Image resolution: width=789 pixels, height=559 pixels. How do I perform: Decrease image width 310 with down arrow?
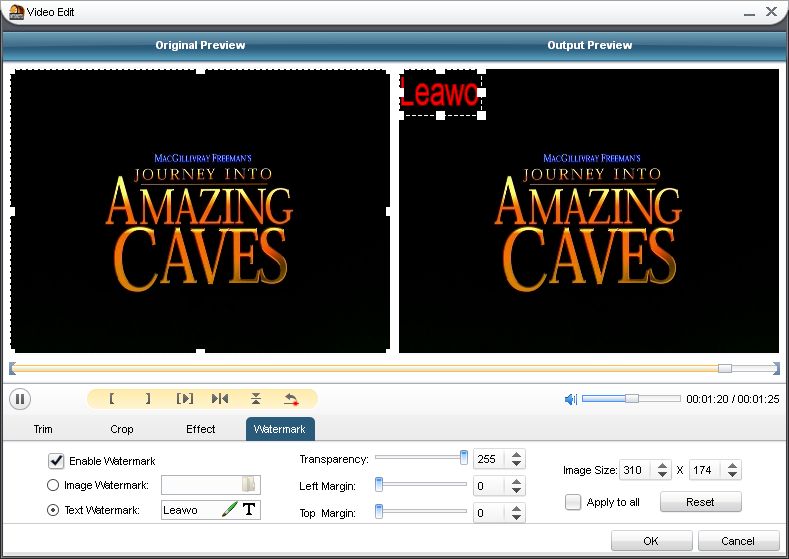click(x=662, y=474)
